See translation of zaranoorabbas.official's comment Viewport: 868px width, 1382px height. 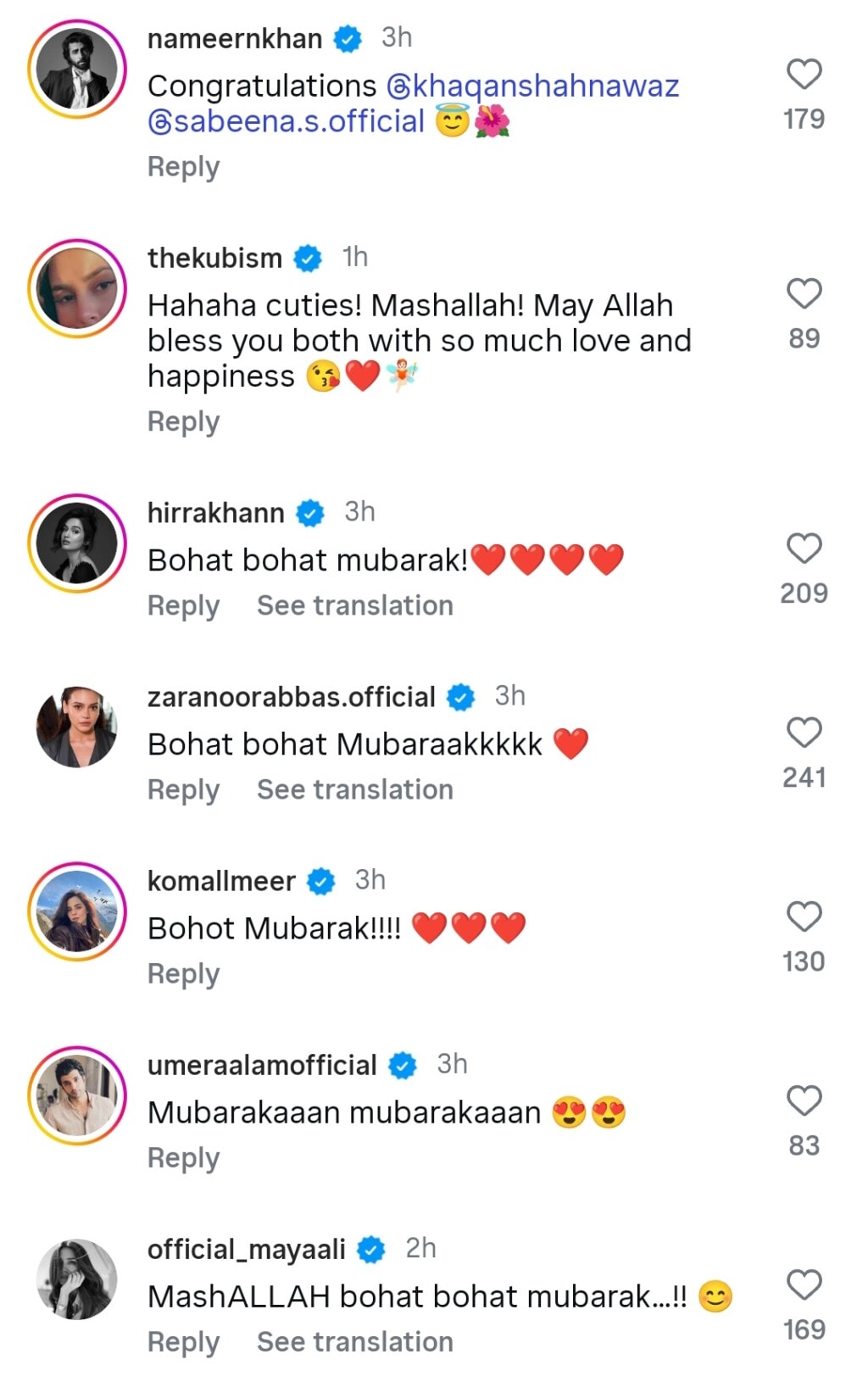click(x=355, y=789)
